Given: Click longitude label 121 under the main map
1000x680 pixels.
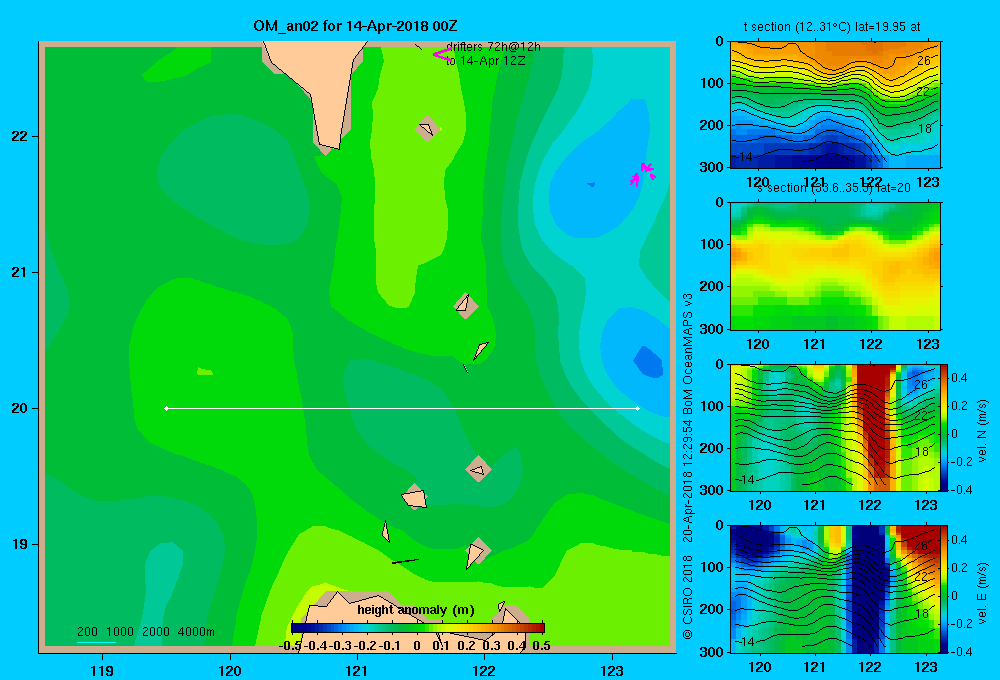Looking at the screenshot, I should (357, 670).
